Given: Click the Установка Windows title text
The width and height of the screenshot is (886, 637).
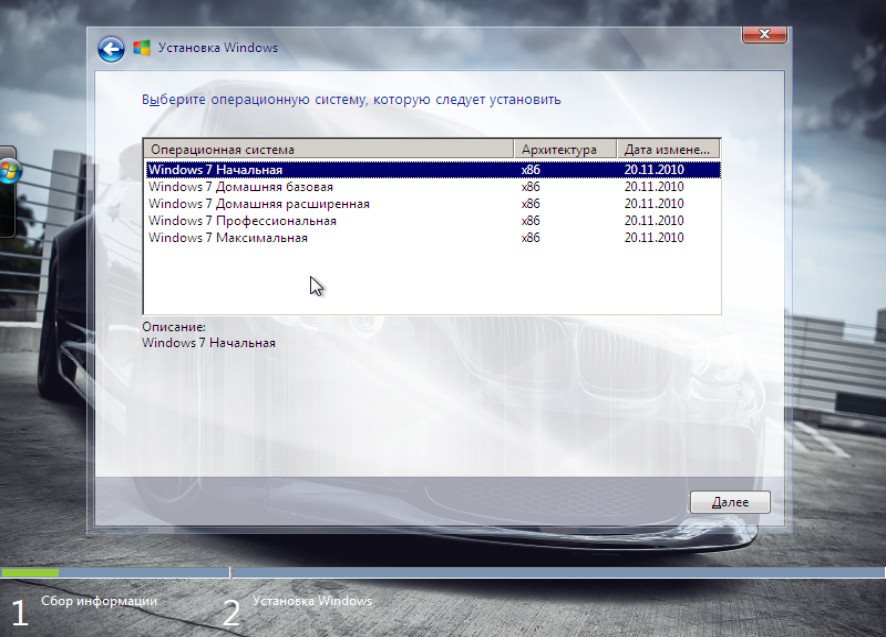Looking at the screenshot, I should (218, 48).
